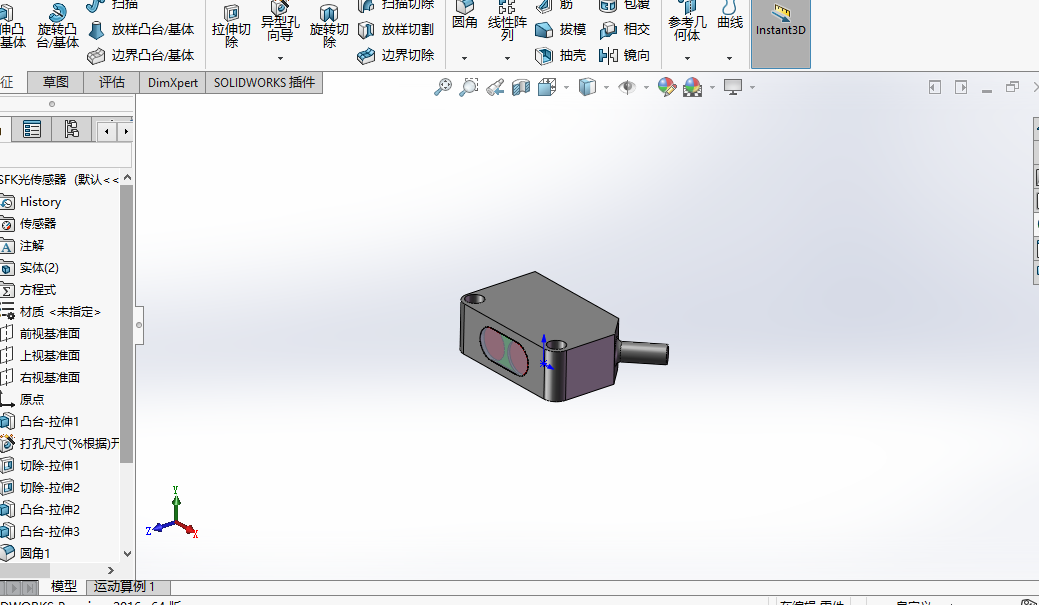Open Curves dropdown arrow
This screenshot has width=1039, height=605.
point(730,58)
